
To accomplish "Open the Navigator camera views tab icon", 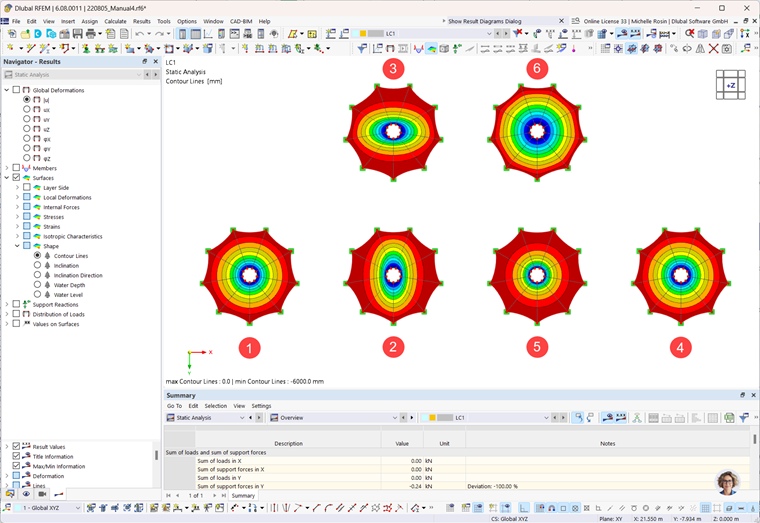I will pos(42,494).
